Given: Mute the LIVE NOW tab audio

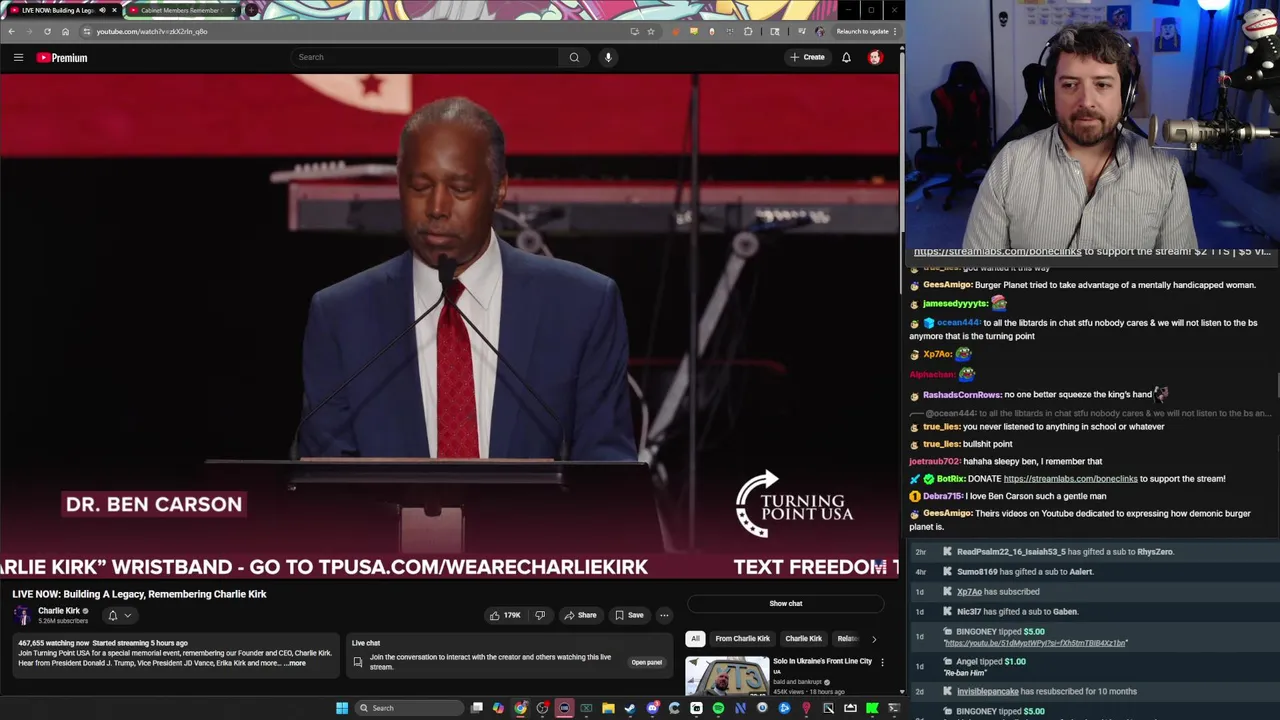Looking at the screenshot, I should click(x=102, y=10).
